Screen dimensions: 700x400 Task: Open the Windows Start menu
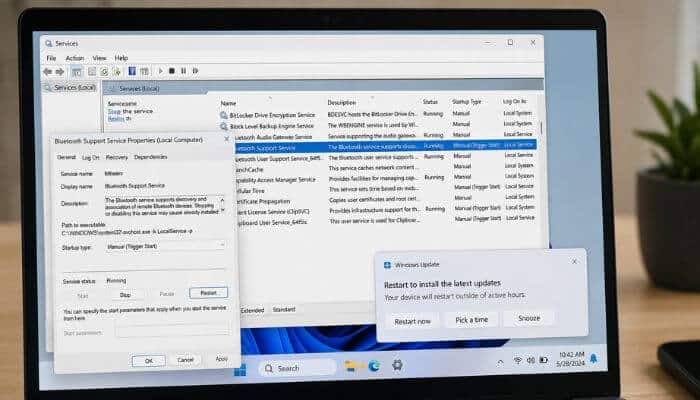(x=240, y=369)
